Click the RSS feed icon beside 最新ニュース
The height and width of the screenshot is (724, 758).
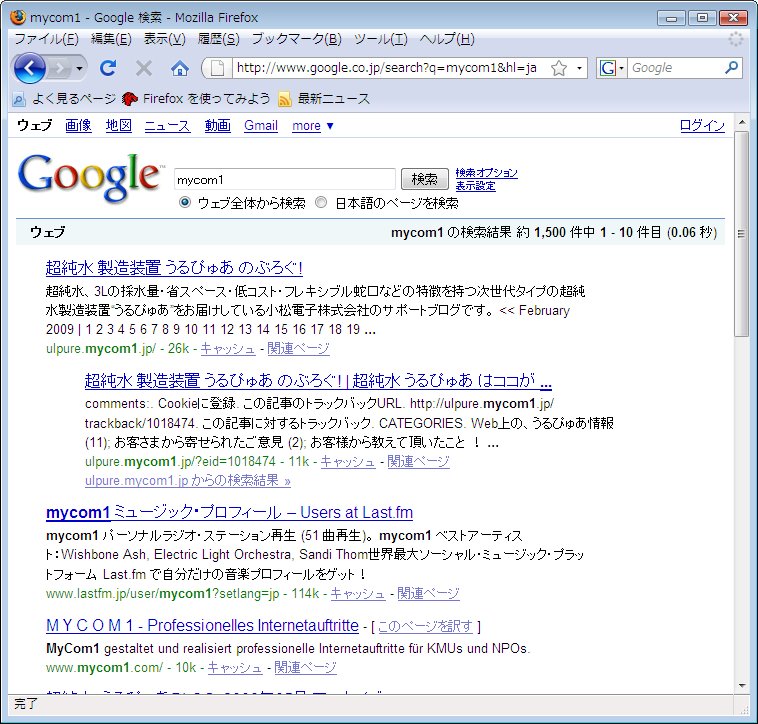(x=285, y=100)
